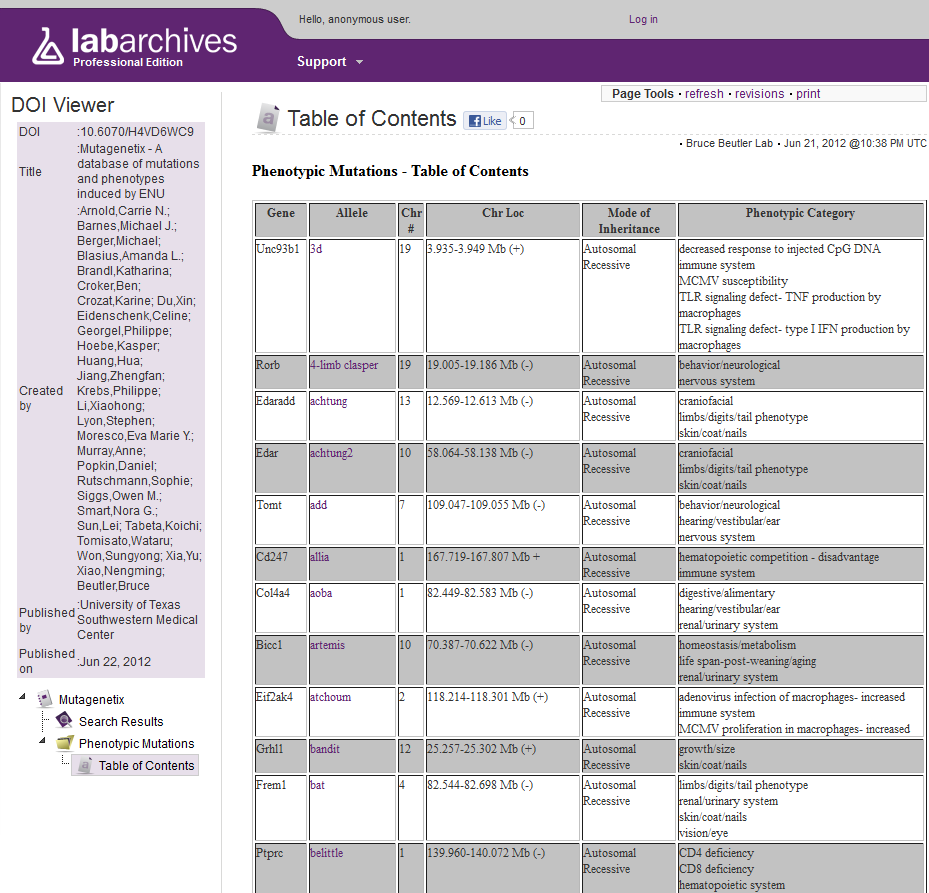
Task: Click the Like count bubble
Action: (x=523, y=121)
